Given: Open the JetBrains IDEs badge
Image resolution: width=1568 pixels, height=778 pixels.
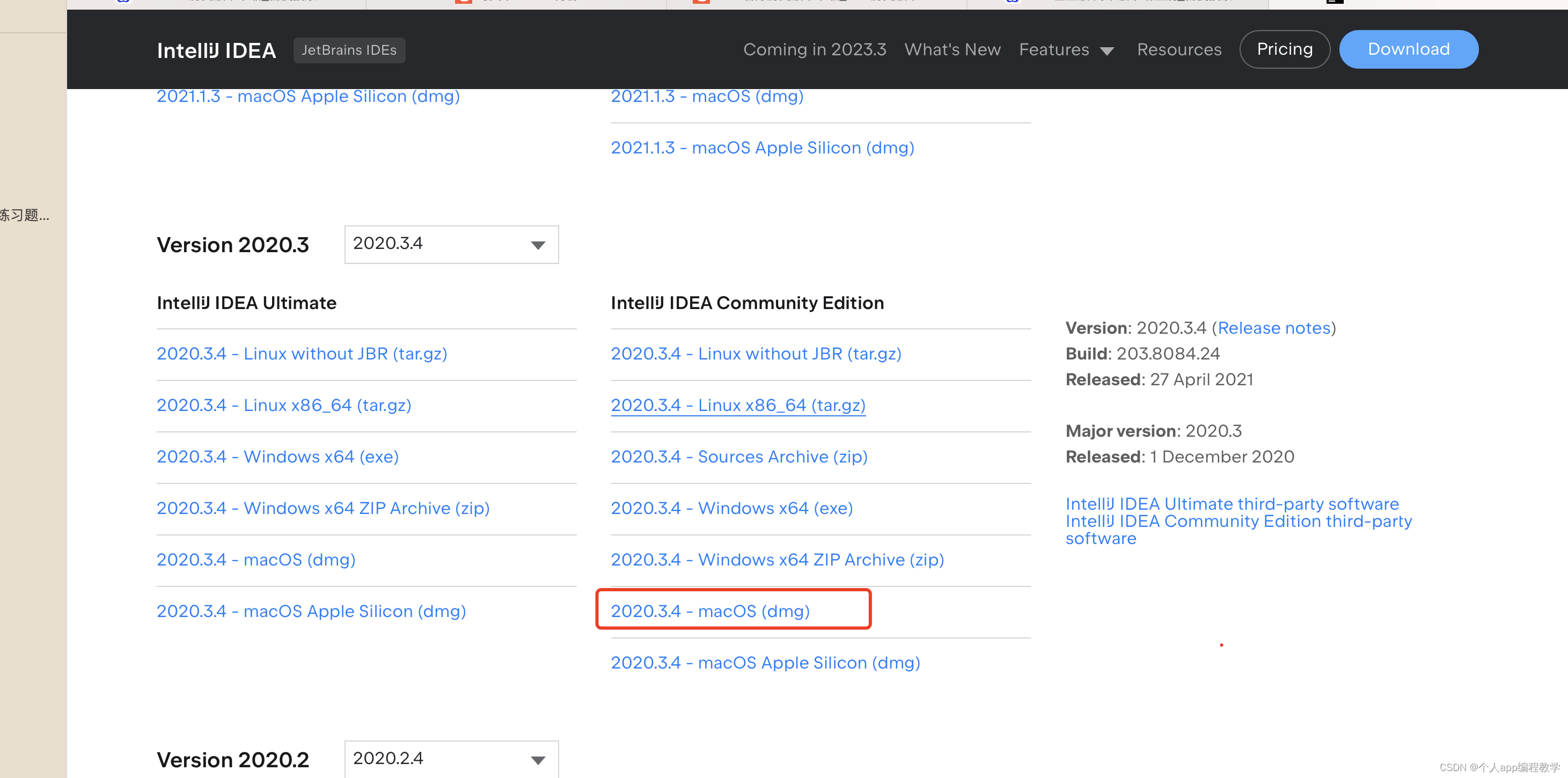Looking at the screenshot, I should (349, 50).
